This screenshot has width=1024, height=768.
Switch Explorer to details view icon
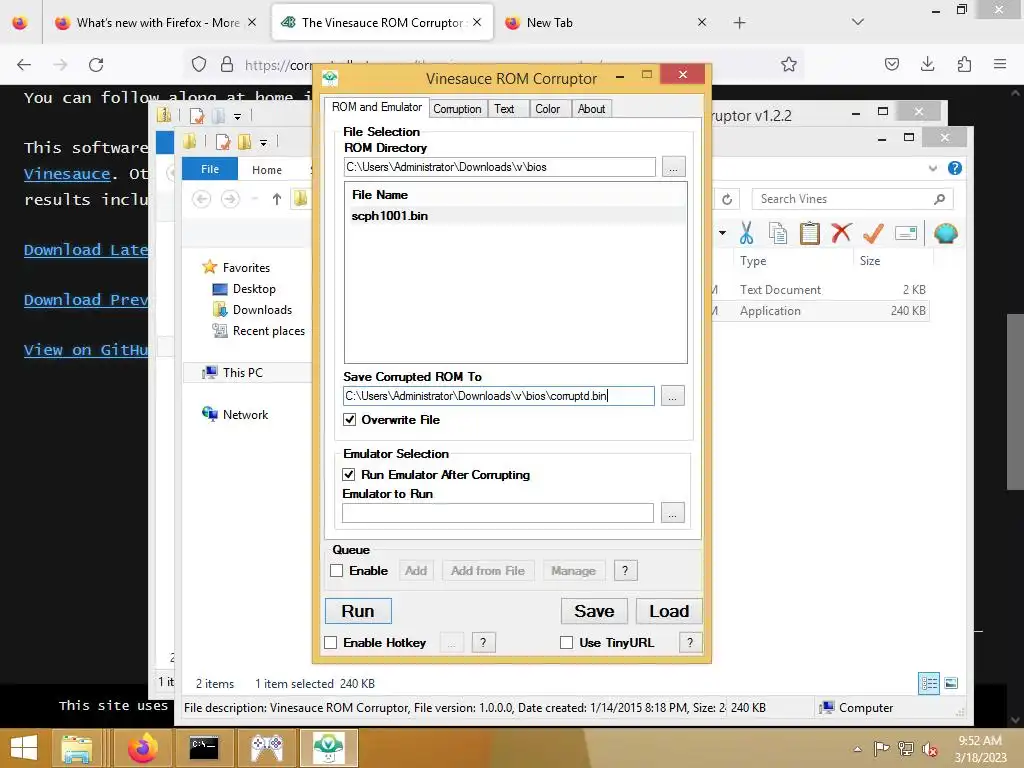pos(929,683)
